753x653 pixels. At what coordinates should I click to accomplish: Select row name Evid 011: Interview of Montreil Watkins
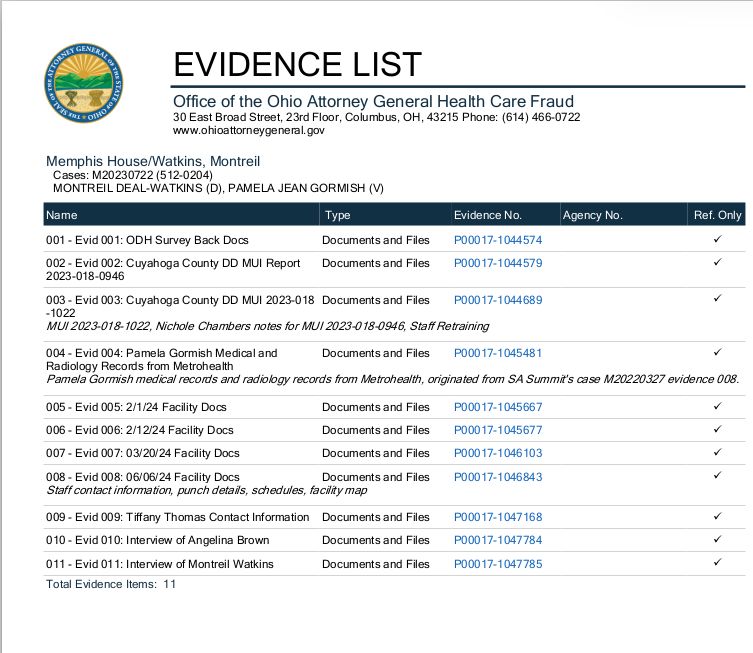159,564
